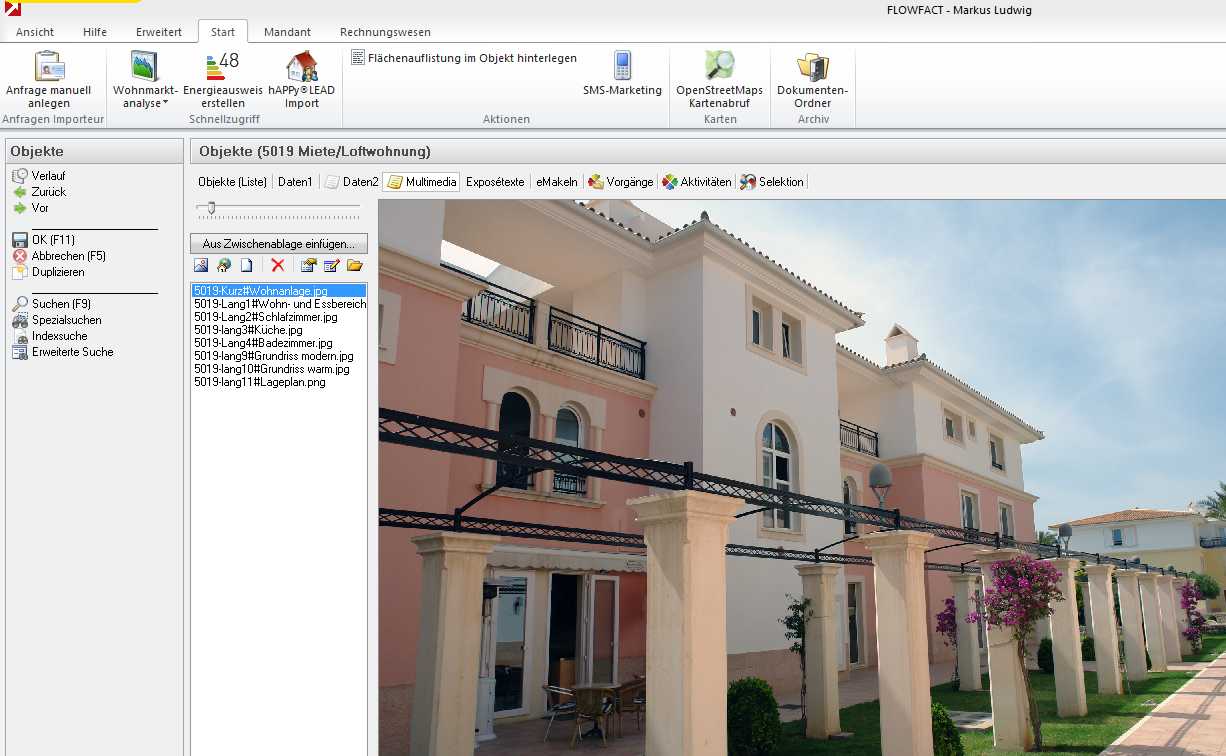Click the red X delete icon
Screen dimensions: 1226x756
click(x=278, y=265)
